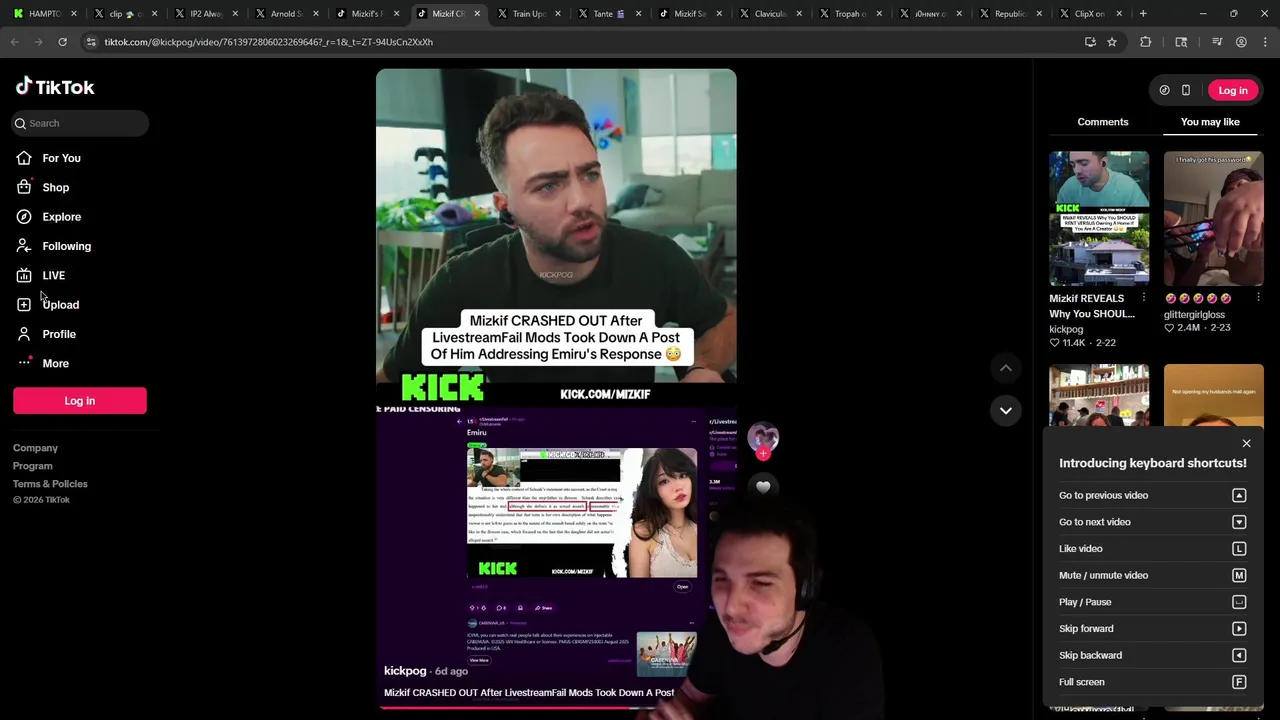The height and width of the screenshot is (720, 1280).
Task: Open the third suggested video thumbnail
Action: click(1099, 395)
